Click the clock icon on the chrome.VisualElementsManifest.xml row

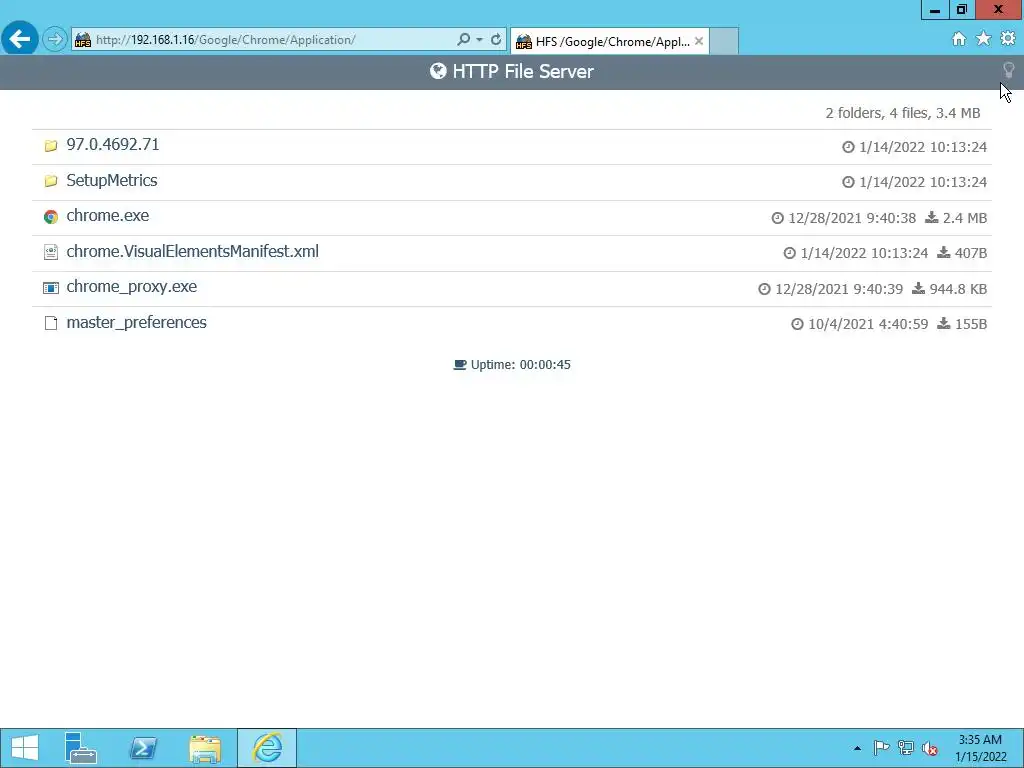790,253
